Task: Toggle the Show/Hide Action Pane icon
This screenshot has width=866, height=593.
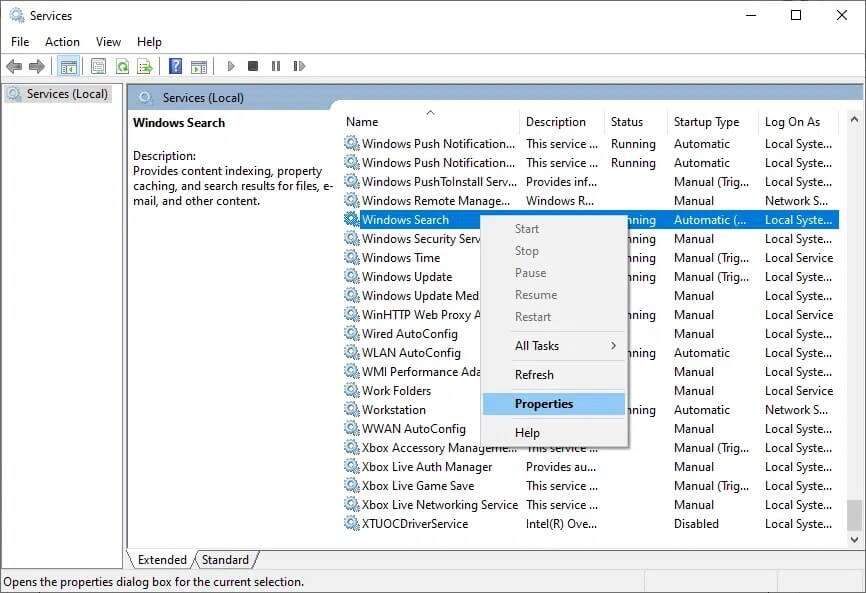Action: click(x=199, y=67)
